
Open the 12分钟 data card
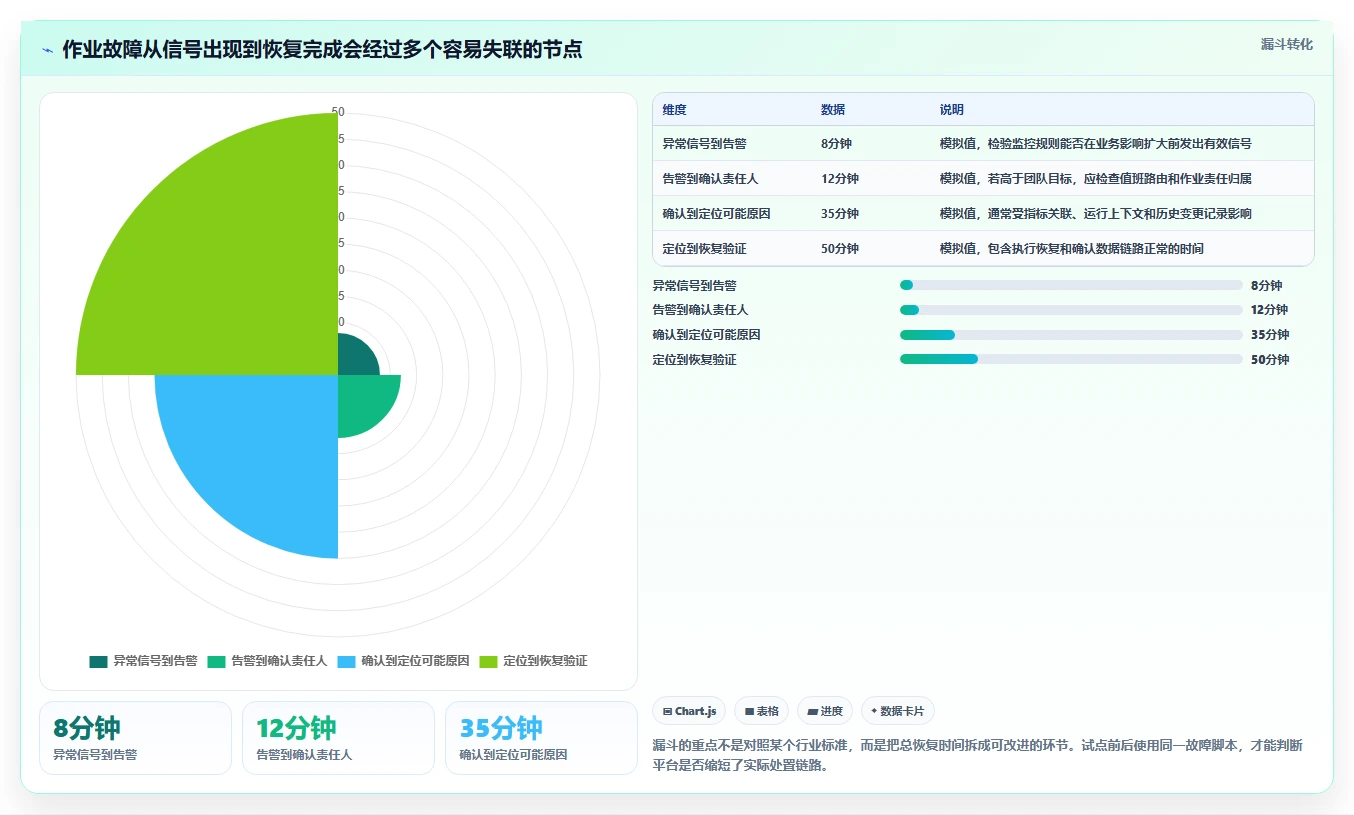338,738
